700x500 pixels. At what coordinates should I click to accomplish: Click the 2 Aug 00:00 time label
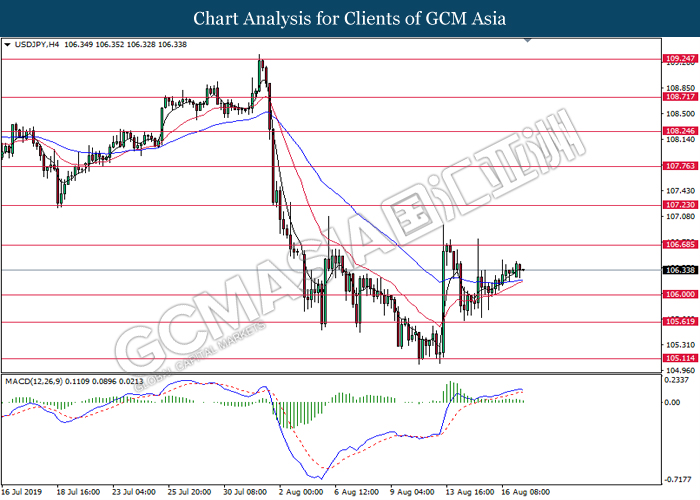[301, 492]
